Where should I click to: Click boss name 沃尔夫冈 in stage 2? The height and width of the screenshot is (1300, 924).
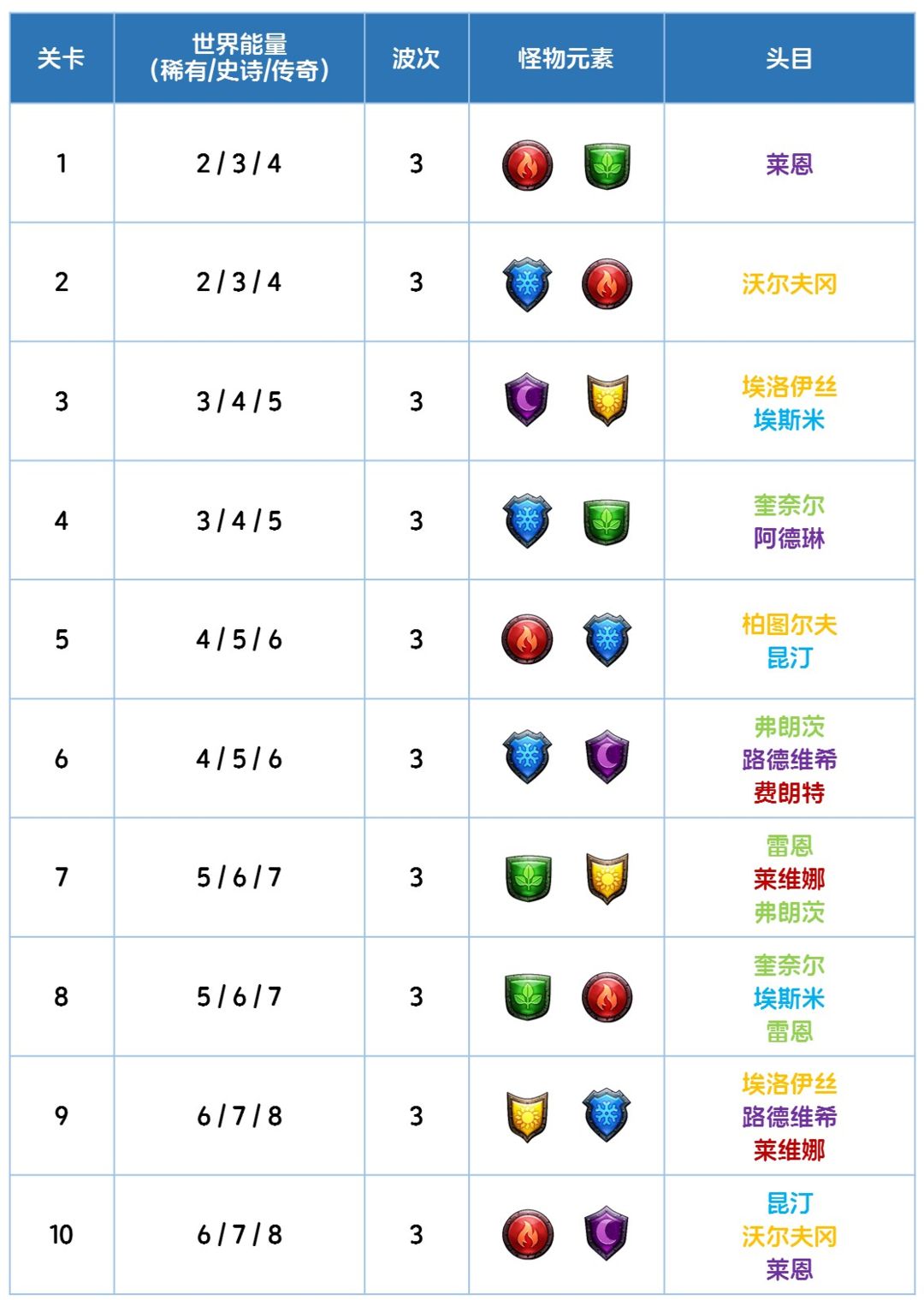(789, 284)
